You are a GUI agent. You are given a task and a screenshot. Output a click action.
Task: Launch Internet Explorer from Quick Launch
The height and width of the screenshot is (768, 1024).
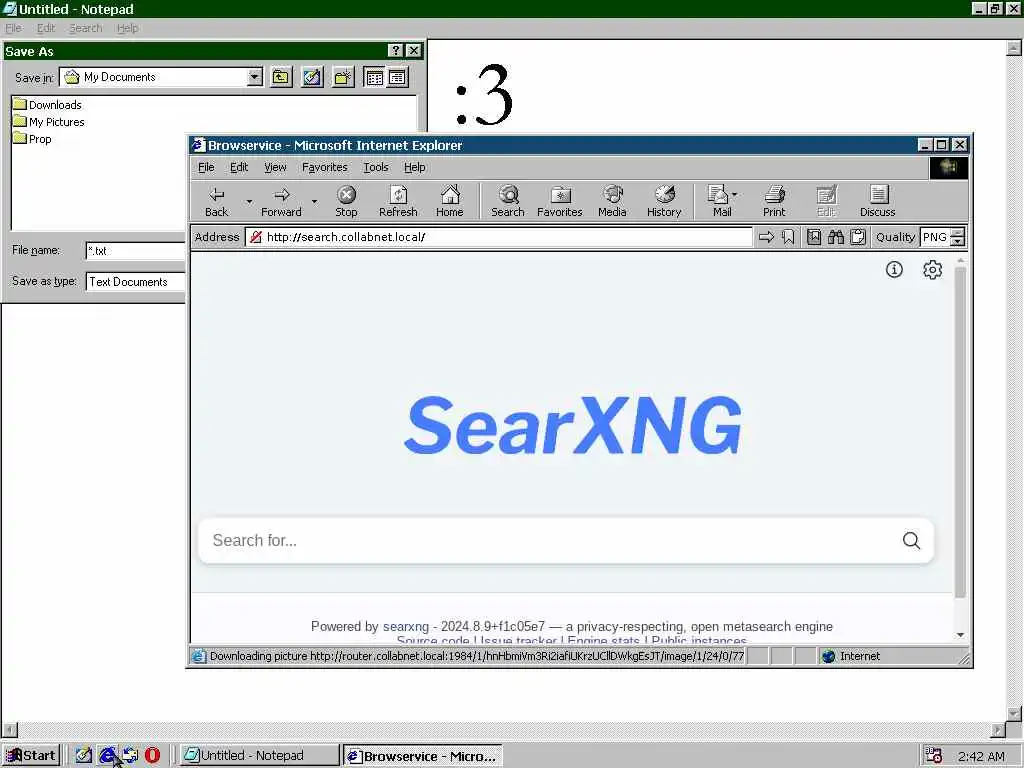[108, 755]
